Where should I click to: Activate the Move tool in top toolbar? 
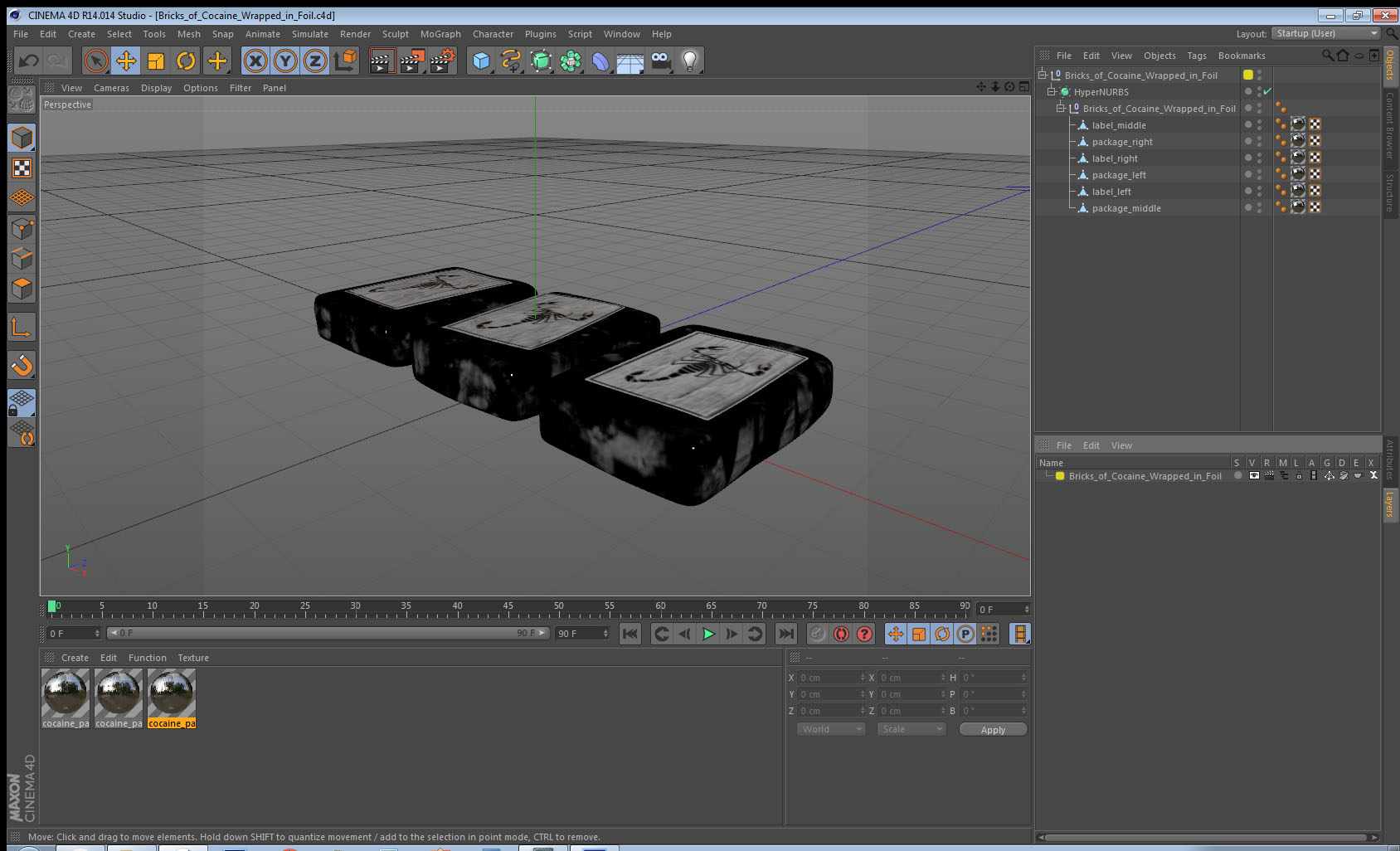[x=126, y=61]
